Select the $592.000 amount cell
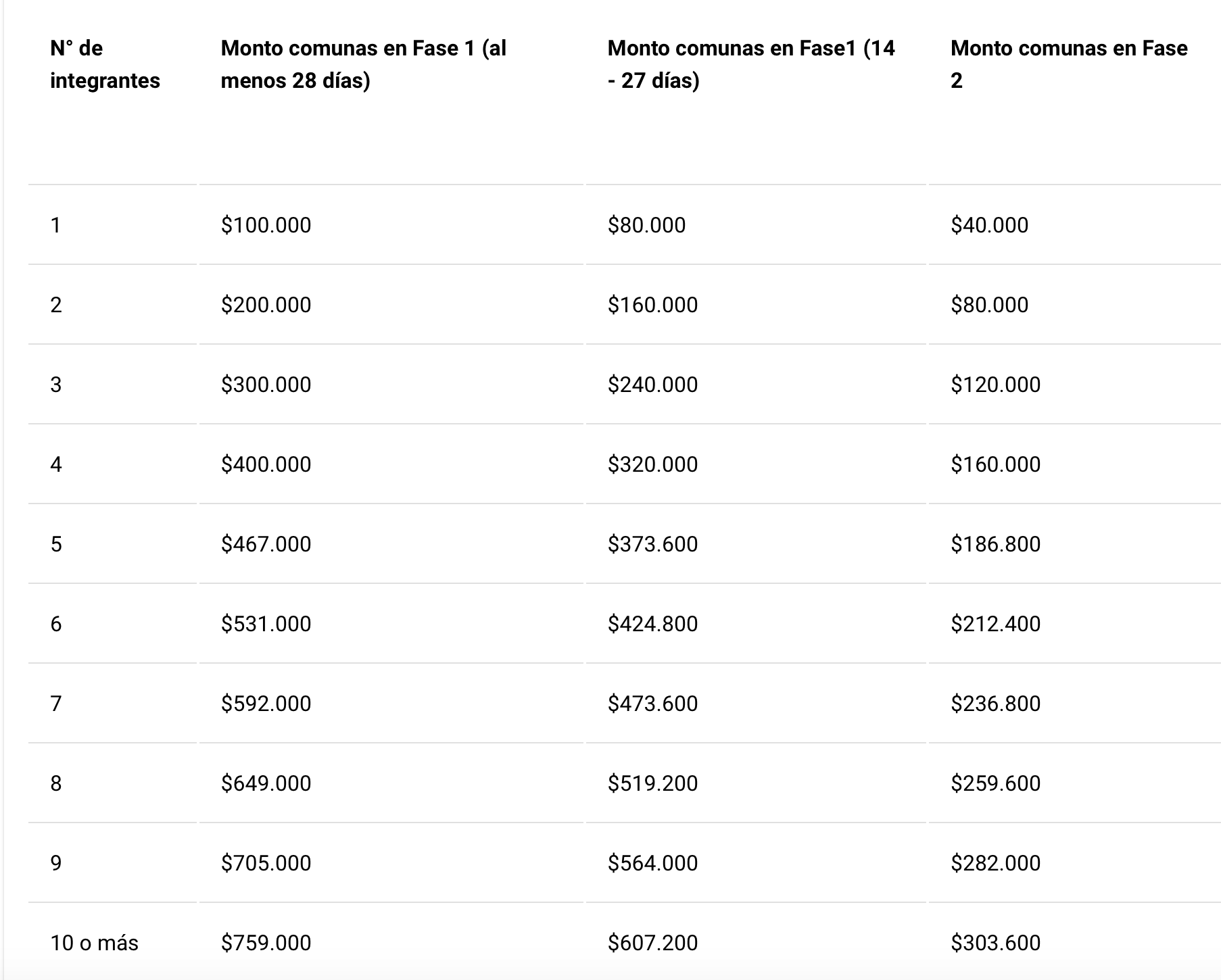Screen dimensions: 1221x980 point(266,704)
